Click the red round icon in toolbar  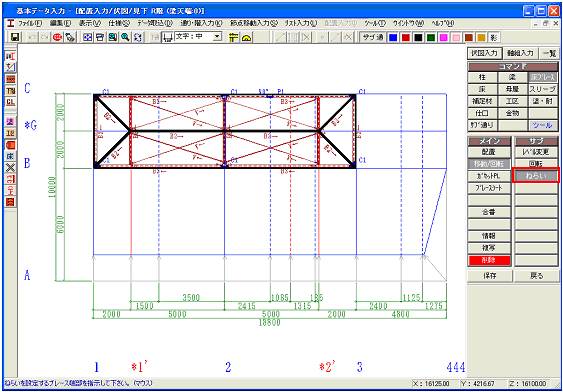click(57, 37)
